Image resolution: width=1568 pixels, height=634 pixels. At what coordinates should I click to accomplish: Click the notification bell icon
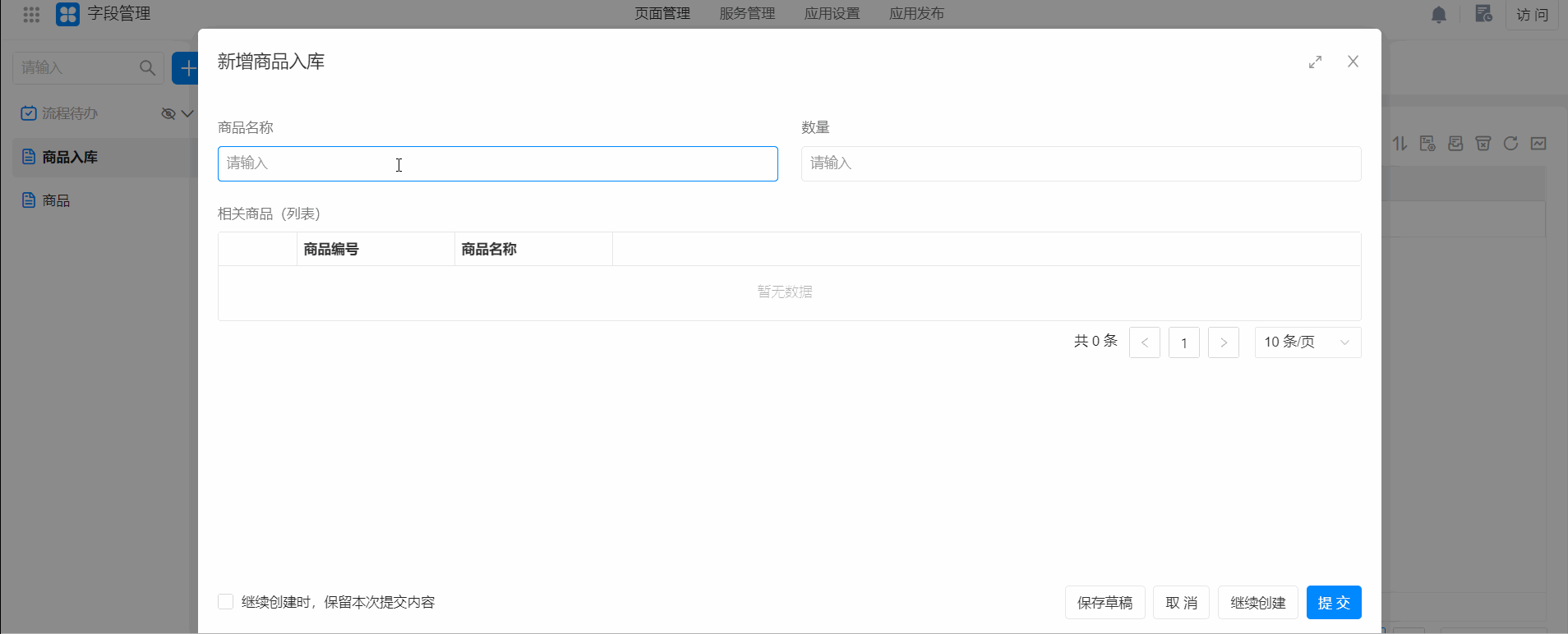click(x=1438, y=15)
